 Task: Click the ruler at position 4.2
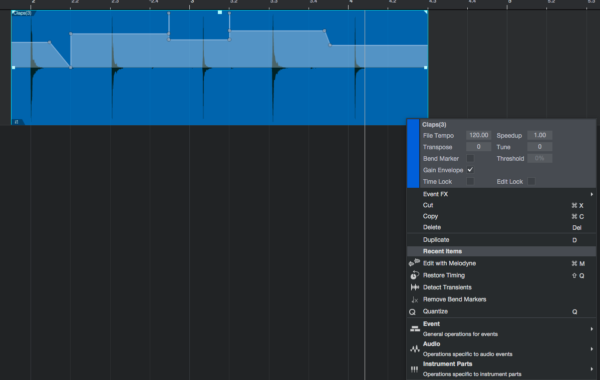[x=392, y=3]
